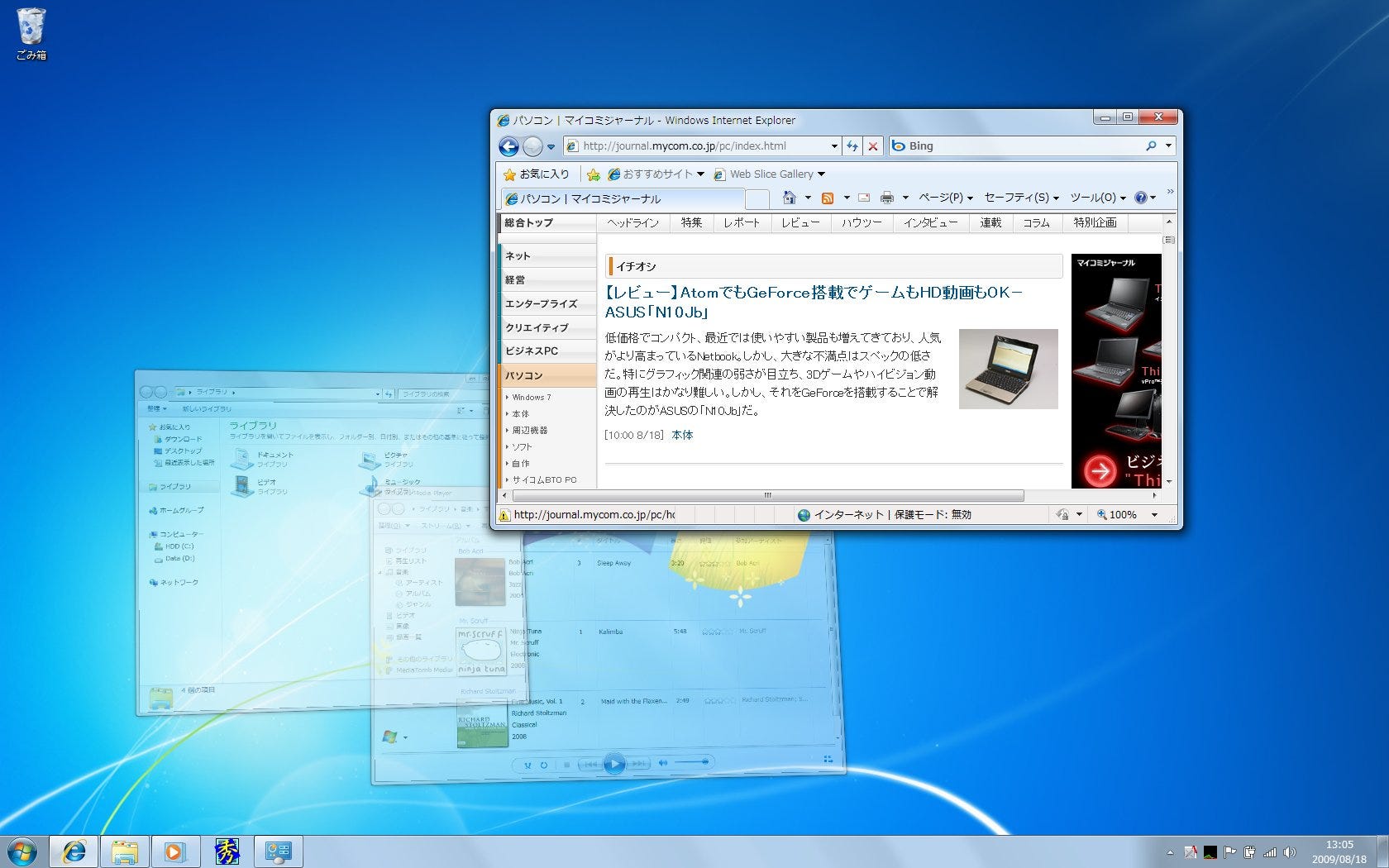
Task: Click the ビジネスPC sidebar category
Action: click(547, 351)
